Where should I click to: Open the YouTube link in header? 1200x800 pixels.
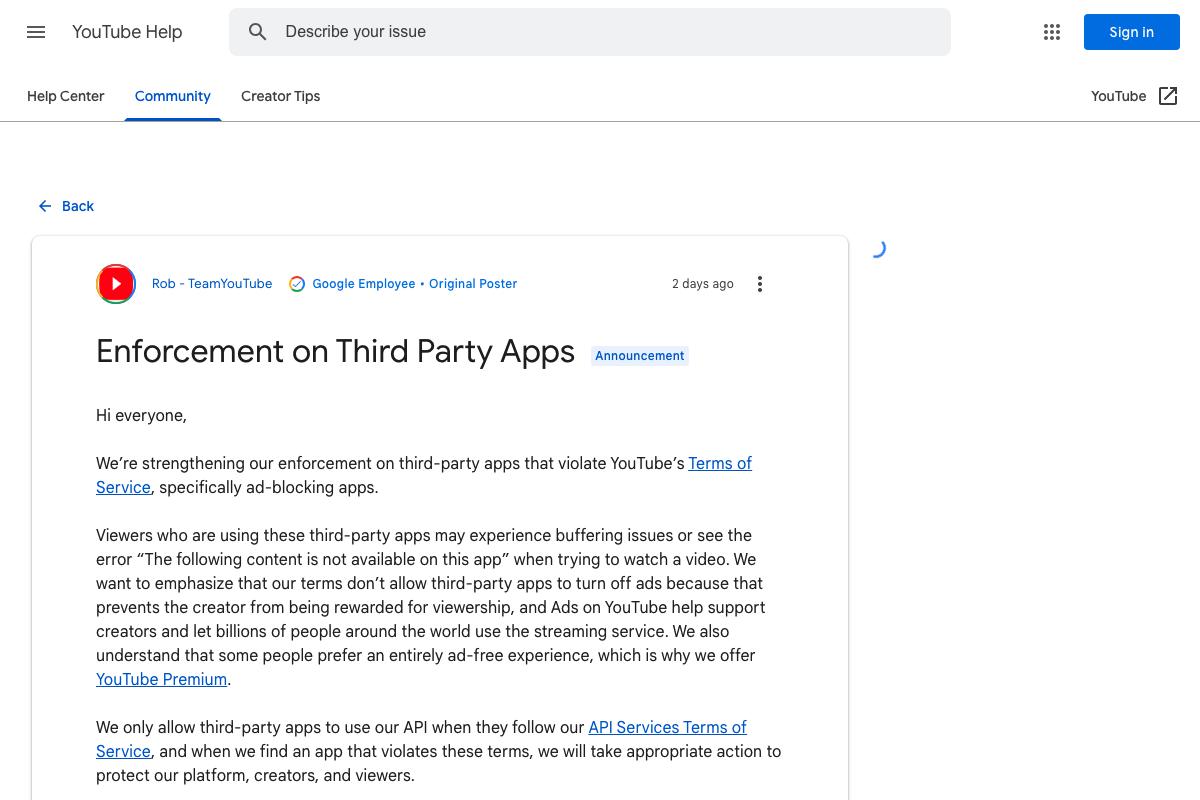[x=1119, y=96]
